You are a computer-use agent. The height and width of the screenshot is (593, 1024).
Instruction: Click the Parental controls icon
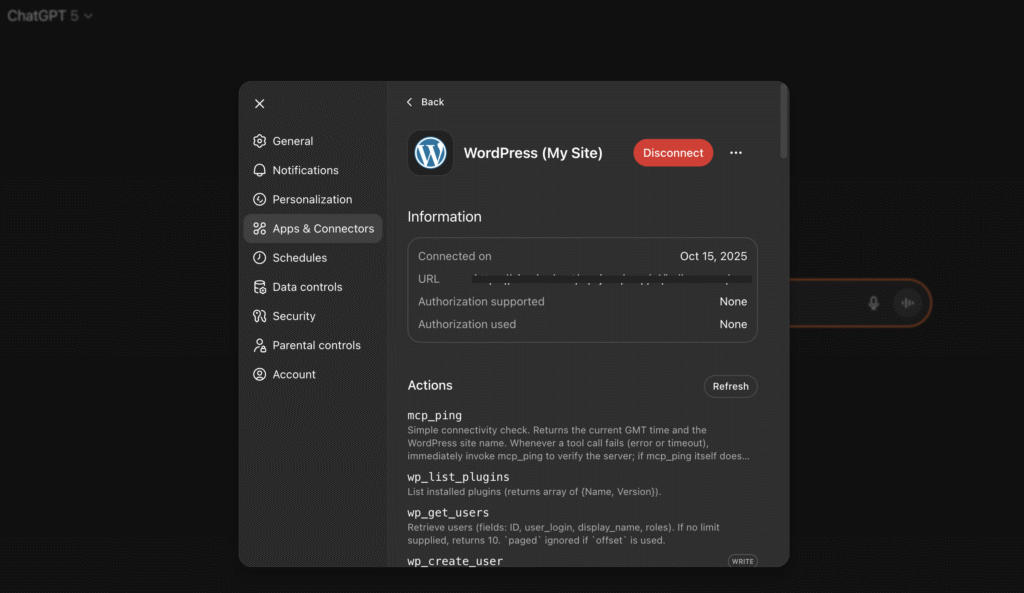(x=260, y=345)
